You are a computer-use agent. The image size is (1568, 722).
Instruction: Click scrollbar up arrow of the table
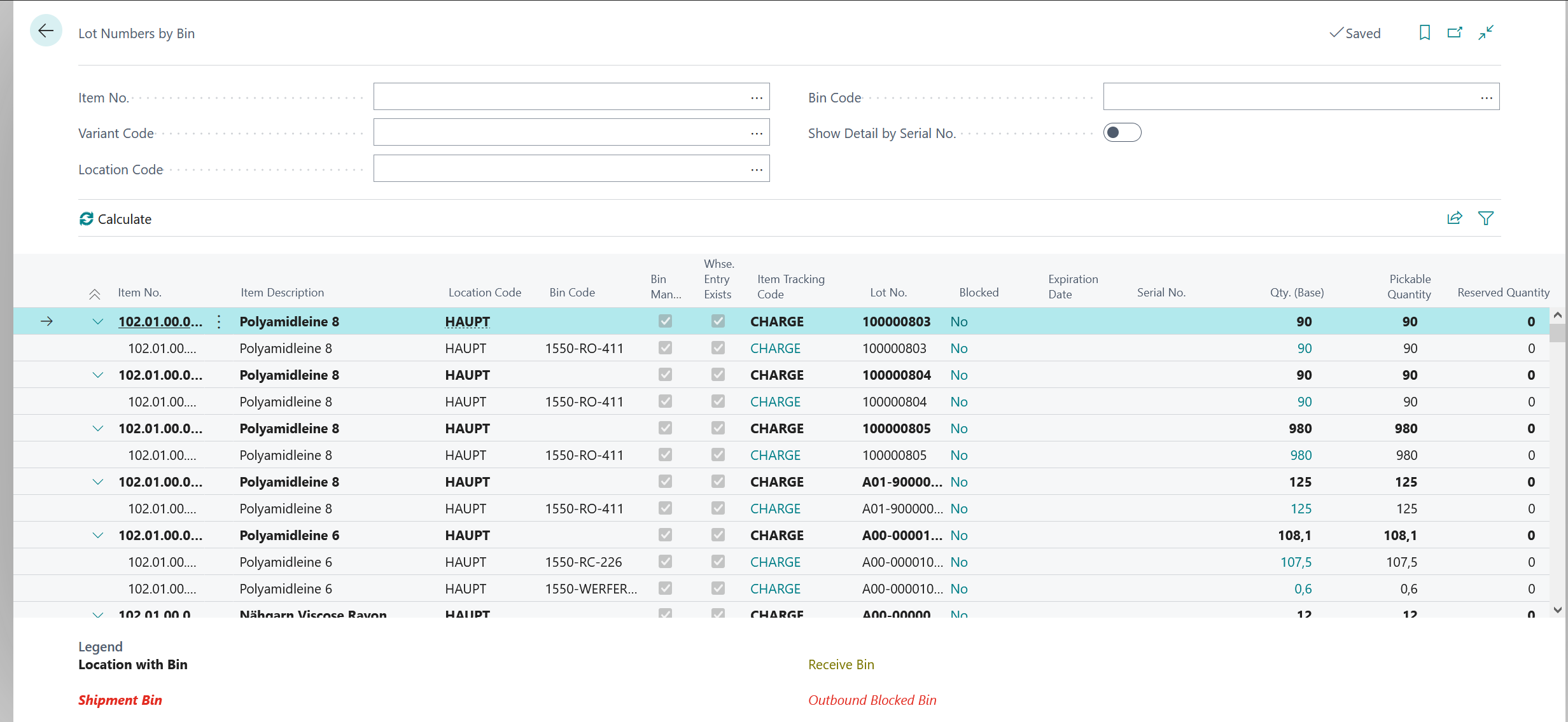1557,315
